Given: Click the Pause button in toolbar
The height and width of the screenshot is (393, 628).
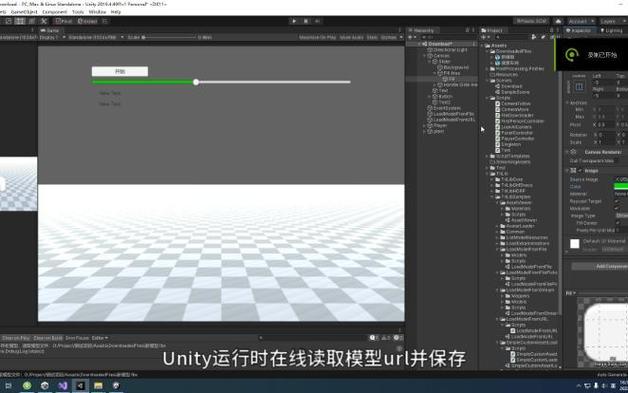Looking at the screenshot, I should click(306, 21).
